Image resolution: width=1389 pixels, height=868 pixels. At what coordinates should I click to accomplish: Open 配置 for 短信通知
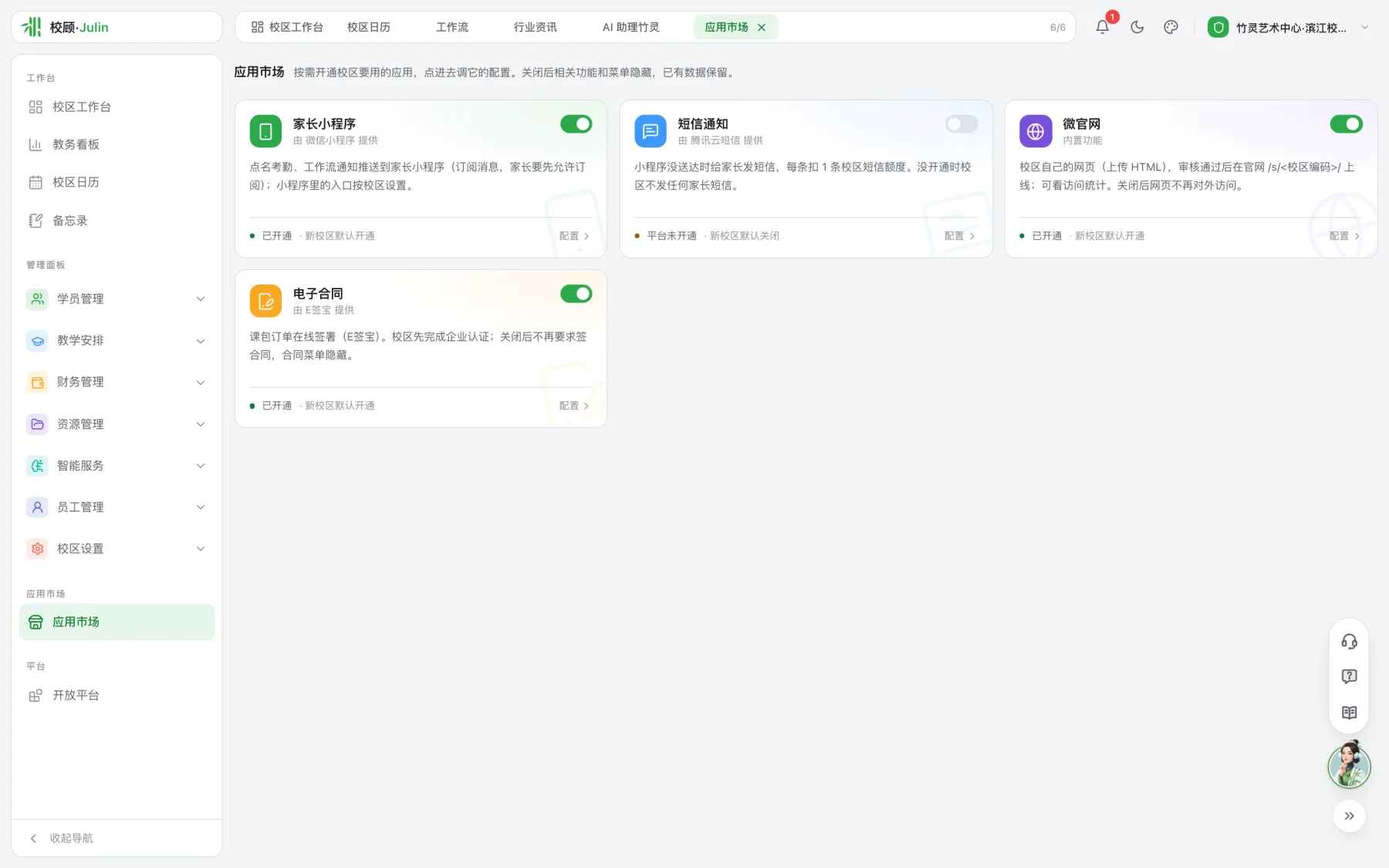click(959, 236)
